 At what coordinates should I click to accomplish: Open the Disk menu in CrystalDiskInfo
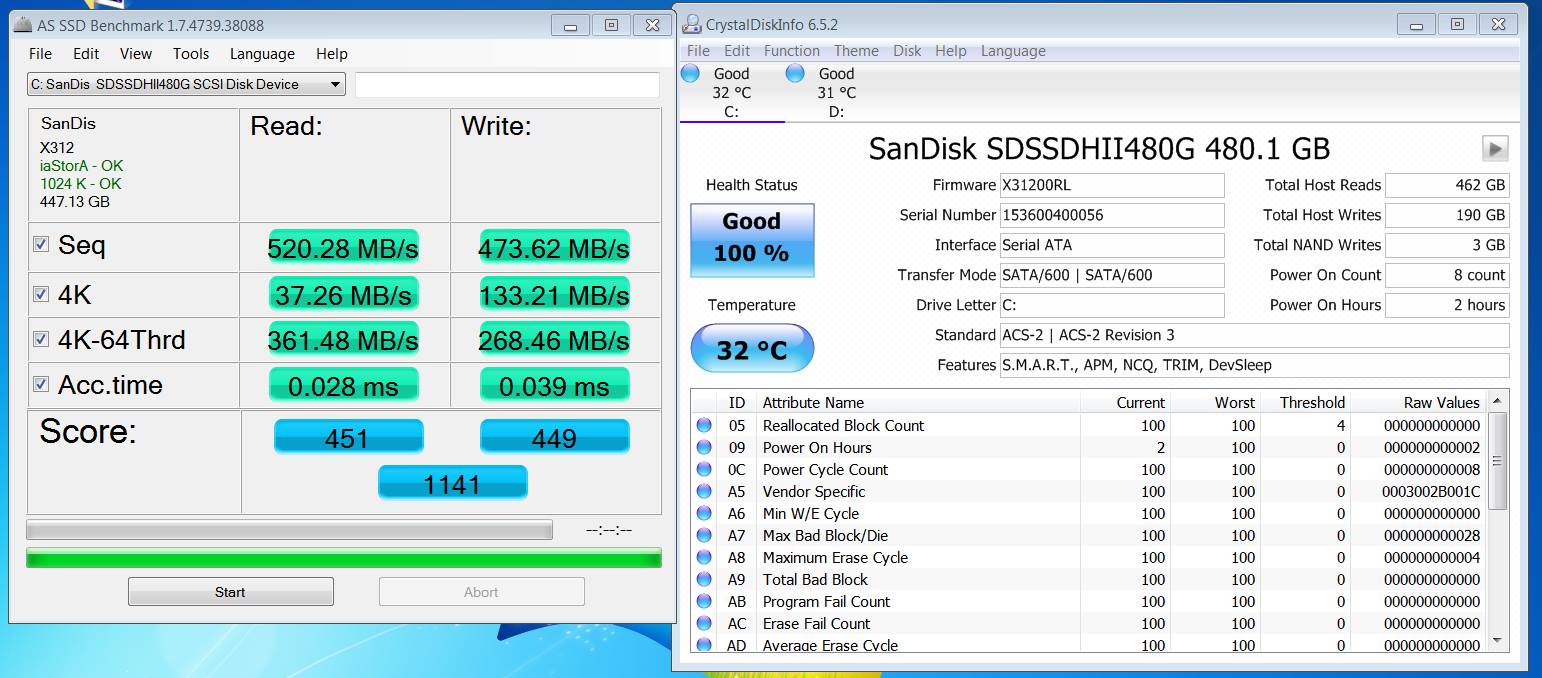[x=907, y=51]
